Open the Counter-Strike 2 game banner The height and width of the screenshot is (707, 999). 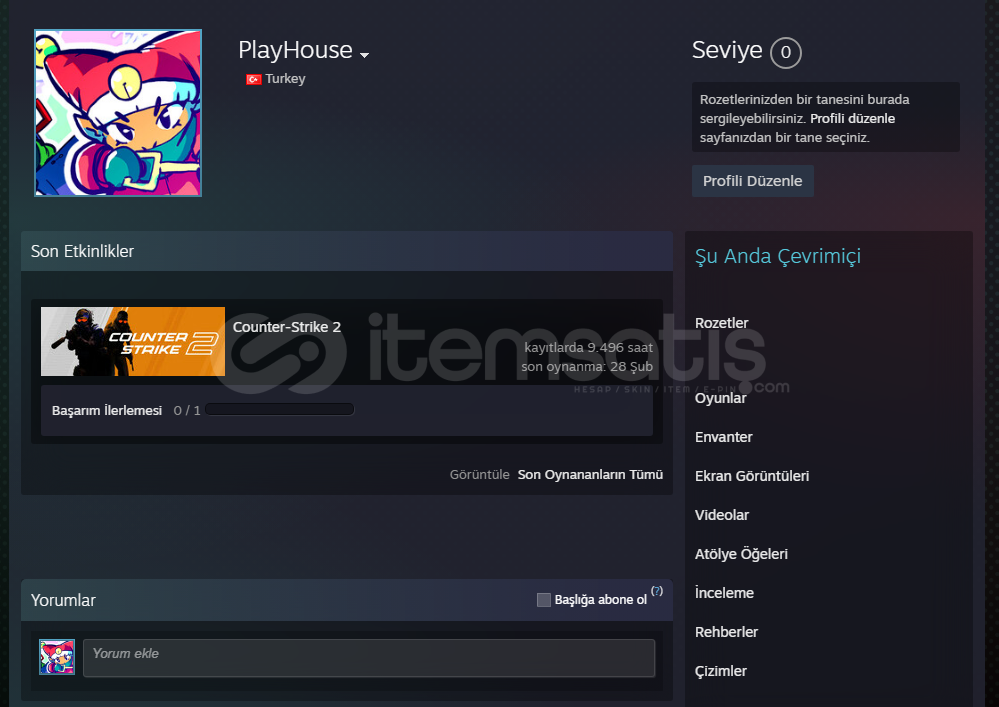133,341
